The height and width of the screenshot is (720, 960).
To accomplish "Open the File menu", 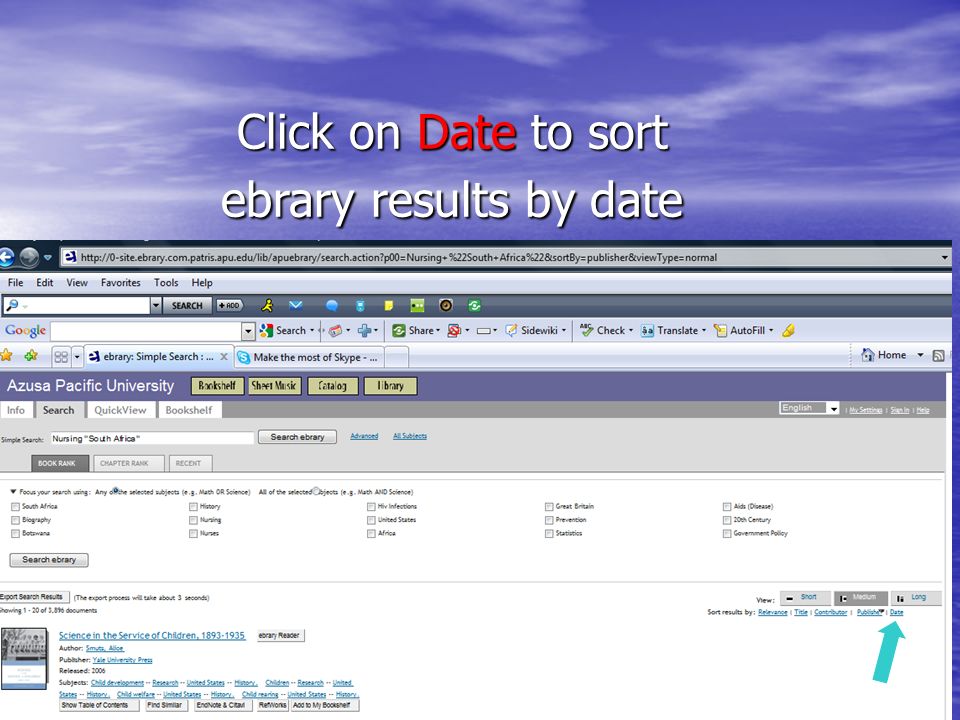I will pyautogui.click(x=15, y=282).
